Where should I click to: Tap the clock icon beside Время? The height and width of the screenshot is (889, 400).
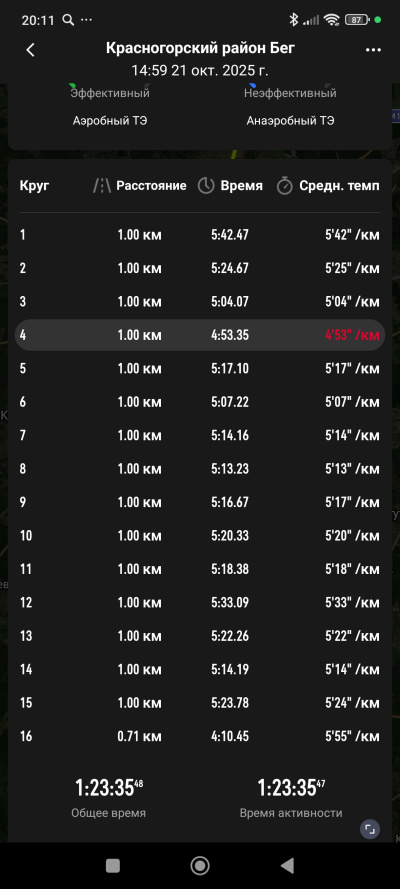206,185
